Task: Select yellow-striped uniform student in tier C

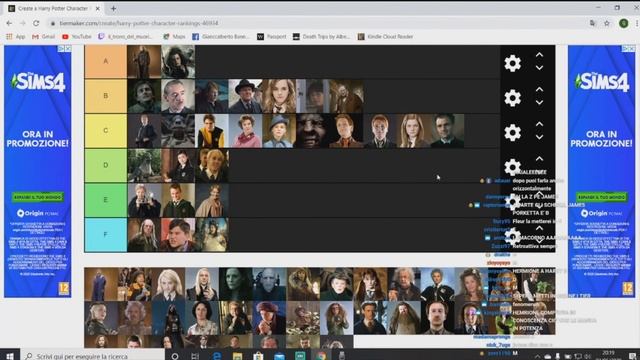Action: 211,131
